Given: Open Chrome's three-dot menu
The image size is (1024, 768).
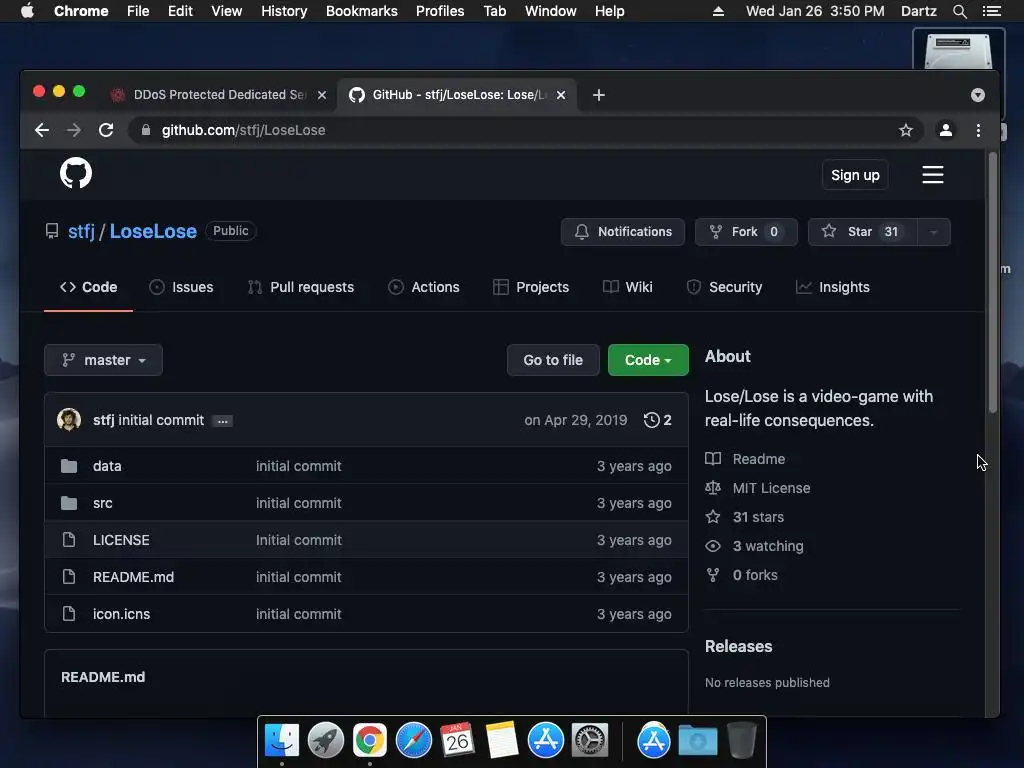Looking at the screenshot, I should (x=978, y=130).
